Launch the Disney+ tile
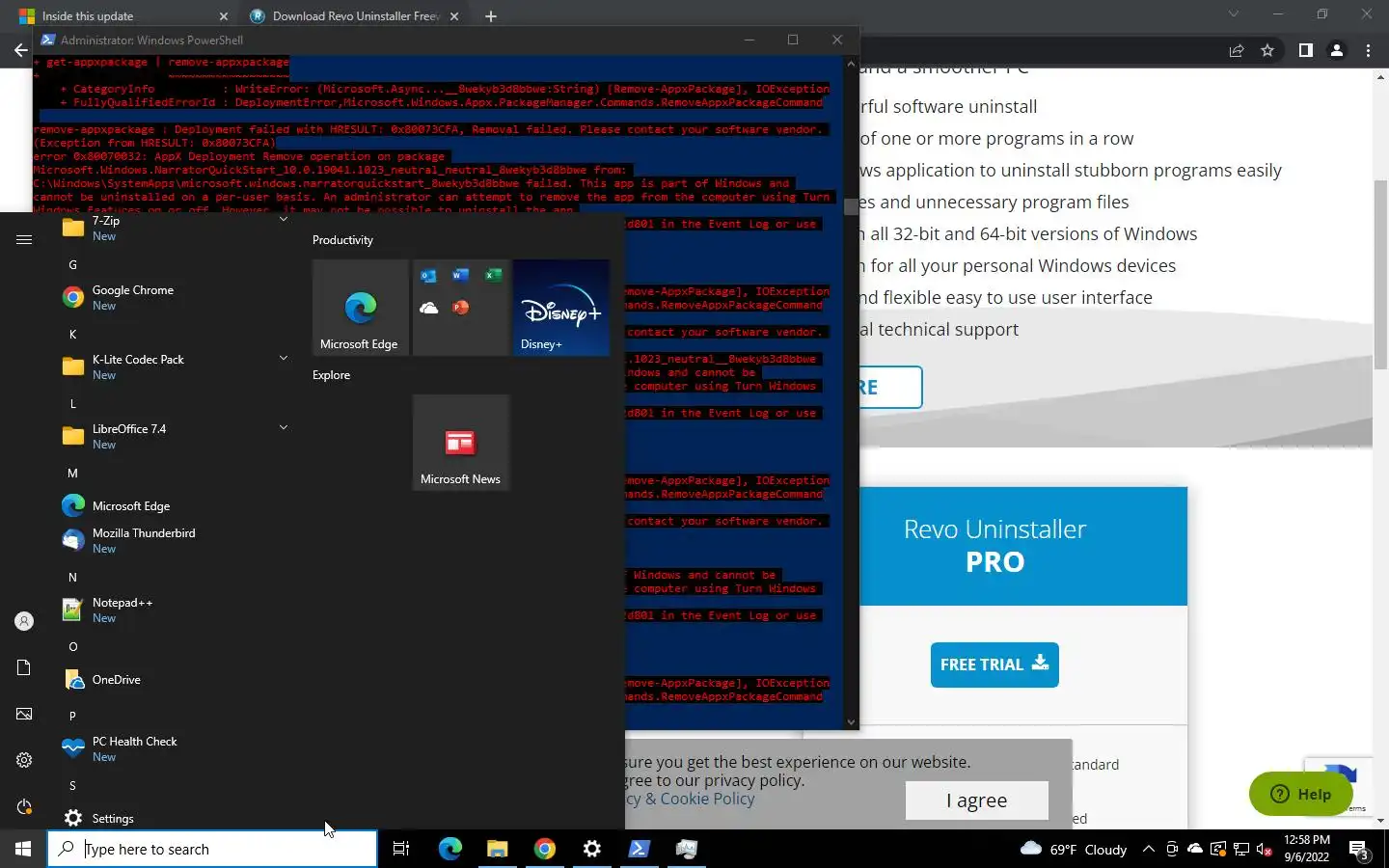 [561, 308]
